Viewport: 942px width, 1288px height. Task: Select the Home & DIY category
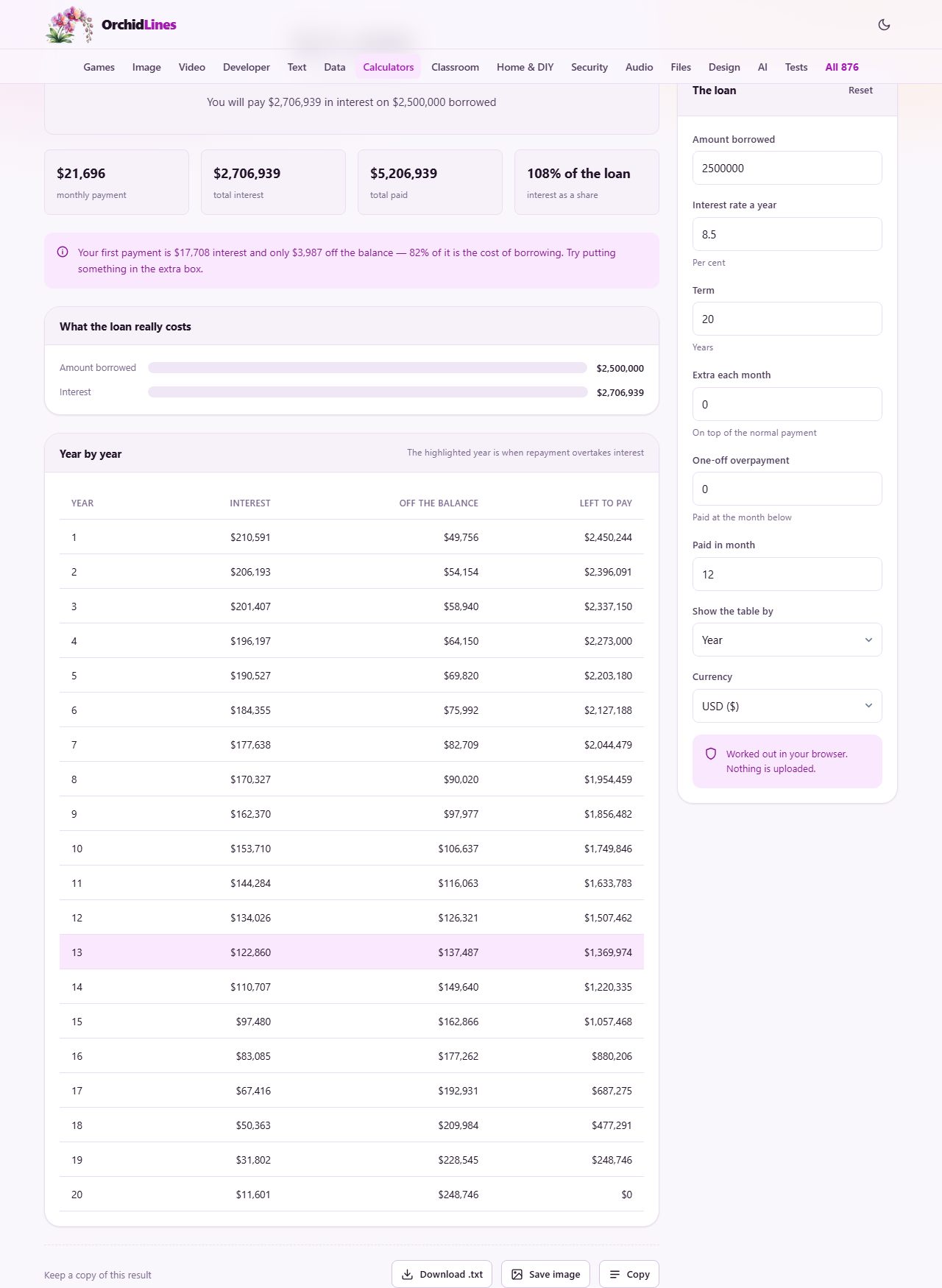click(x=525, y=67)
